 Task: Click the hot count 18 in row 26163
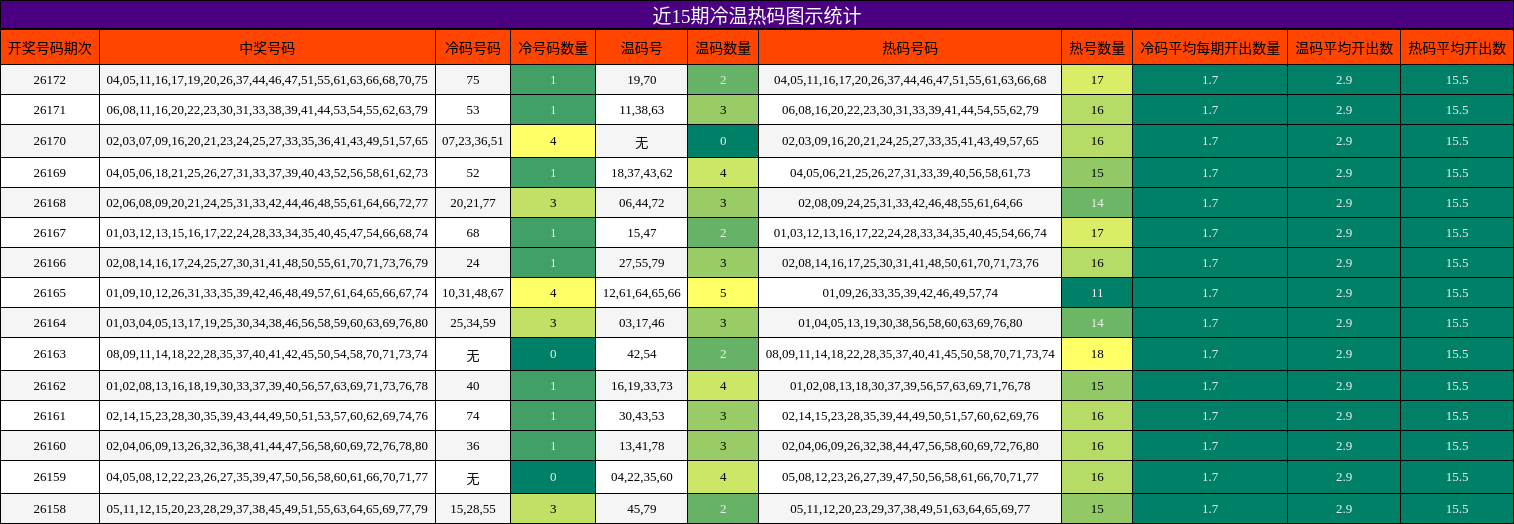(x=1097, y=354)
